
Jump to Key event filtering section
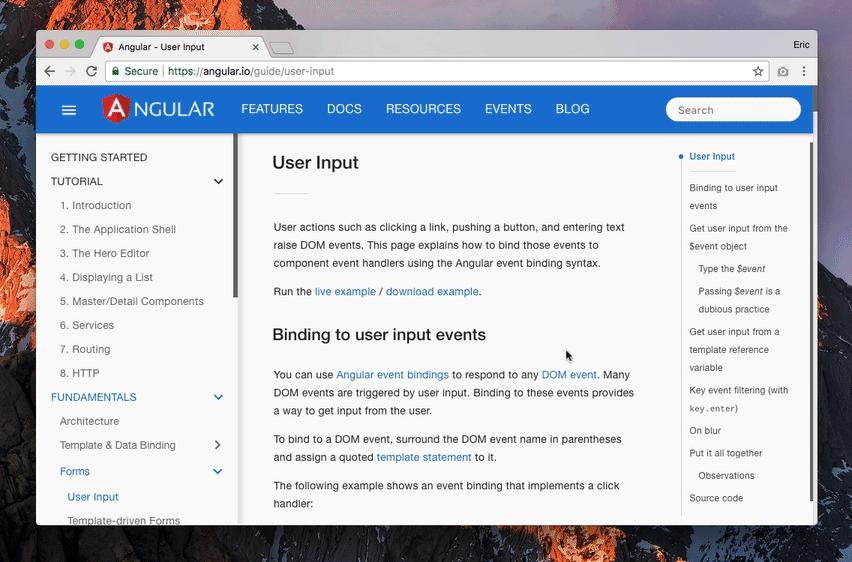[738, 399]
